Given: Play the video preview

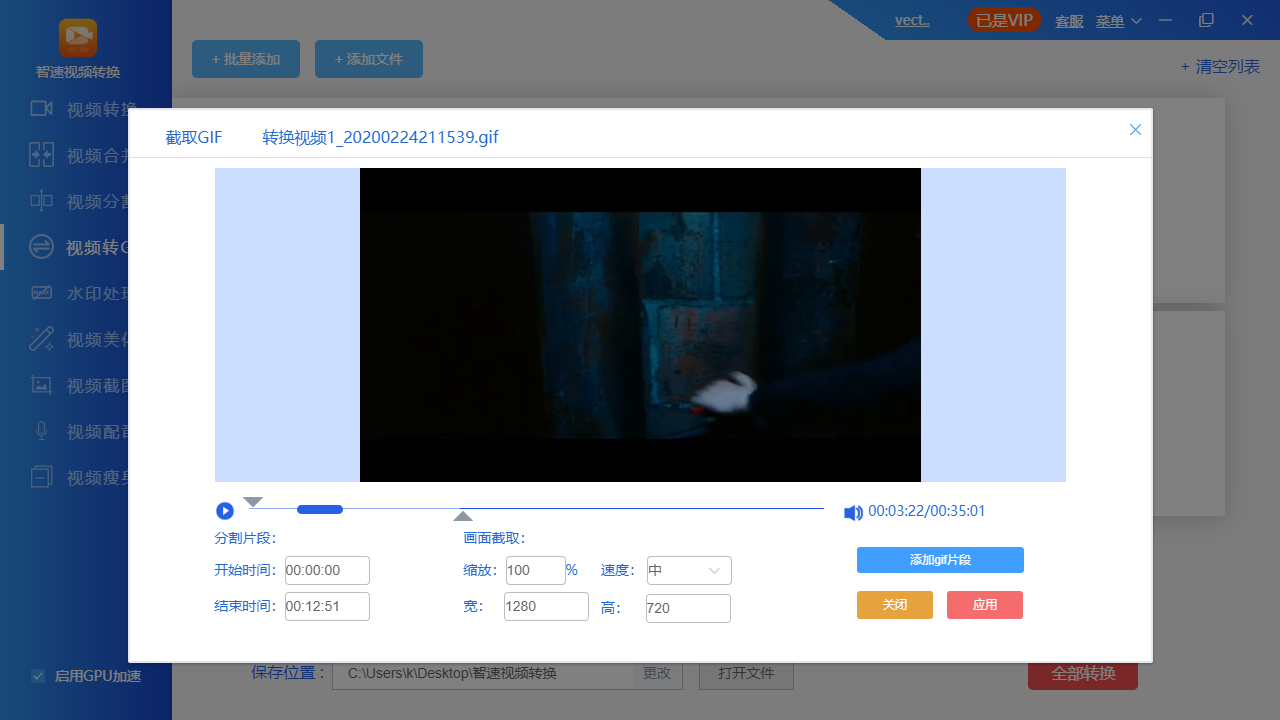Looking at the screenshot, I should pos(225,511).
